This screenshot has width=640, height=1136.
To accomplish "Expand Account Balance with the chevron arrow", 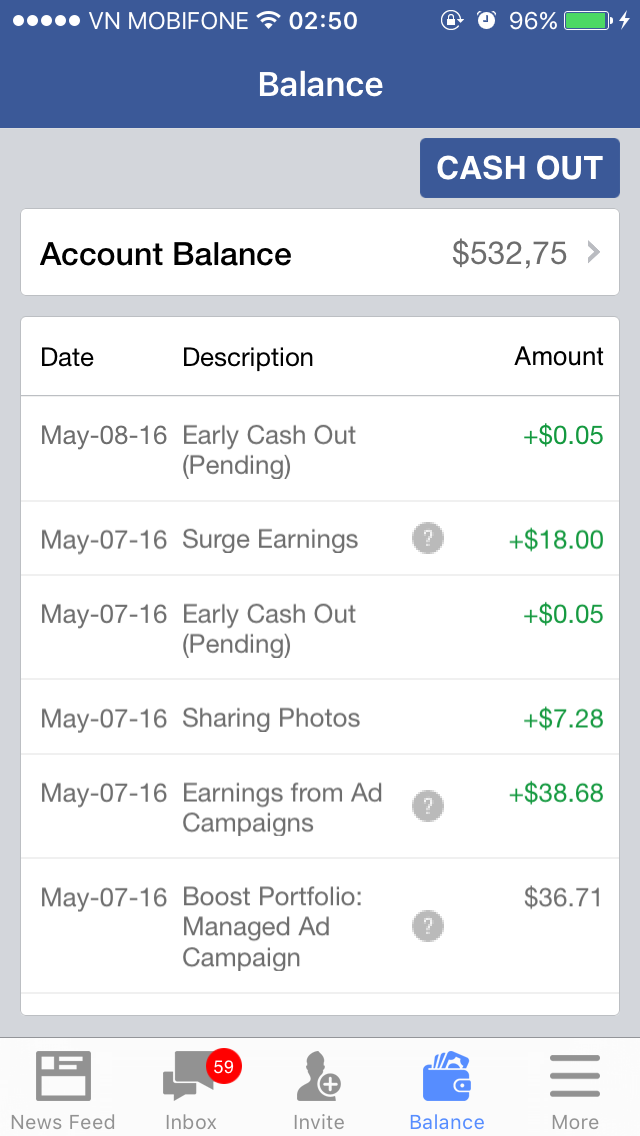I will pyautogui.click(x=594, y=253).
